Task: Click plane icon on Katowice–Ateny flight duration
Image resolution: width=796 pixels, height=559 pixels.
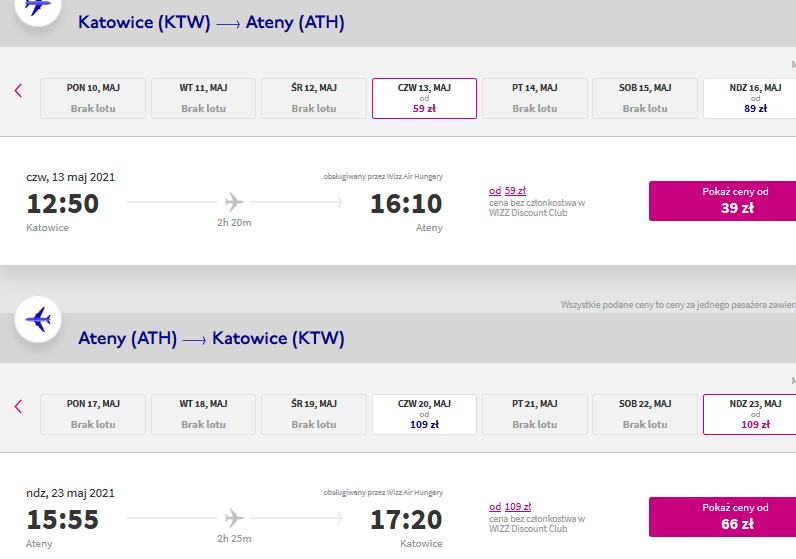Action: (234, 202)
